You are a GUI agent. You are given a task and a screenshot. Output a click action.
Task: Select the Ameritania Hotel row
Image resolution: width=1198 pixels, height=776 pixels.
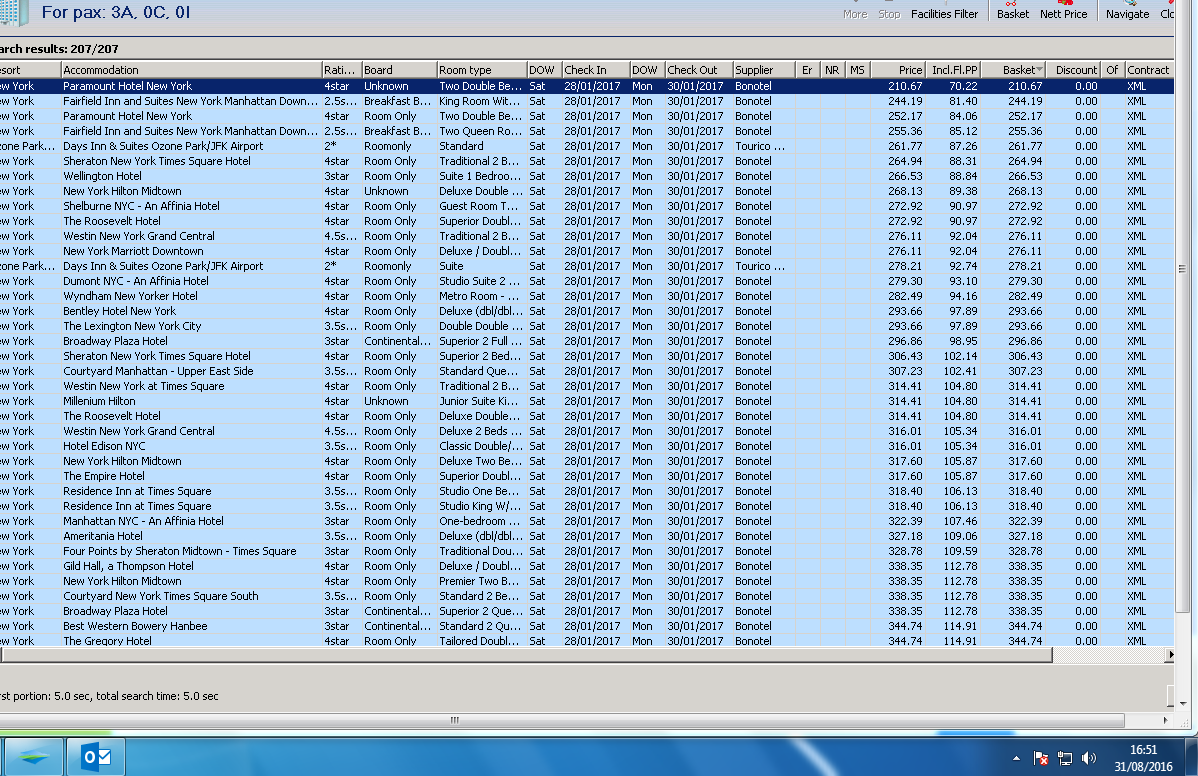[587, 536]
